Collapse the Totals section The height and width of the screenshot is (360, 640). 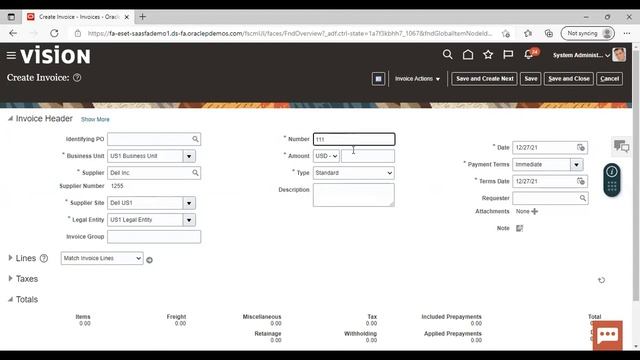(x=10, y=300)
